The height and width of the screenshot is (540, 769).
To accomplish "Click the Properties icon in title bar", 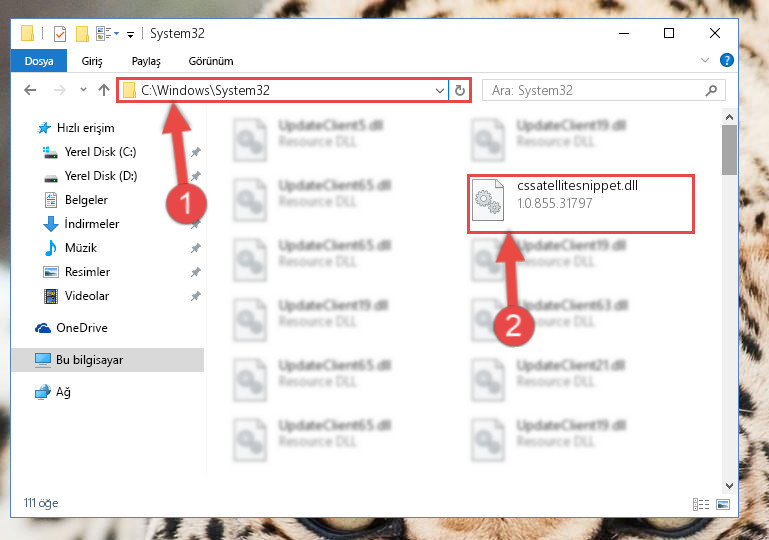I will (x=60, y=34).
